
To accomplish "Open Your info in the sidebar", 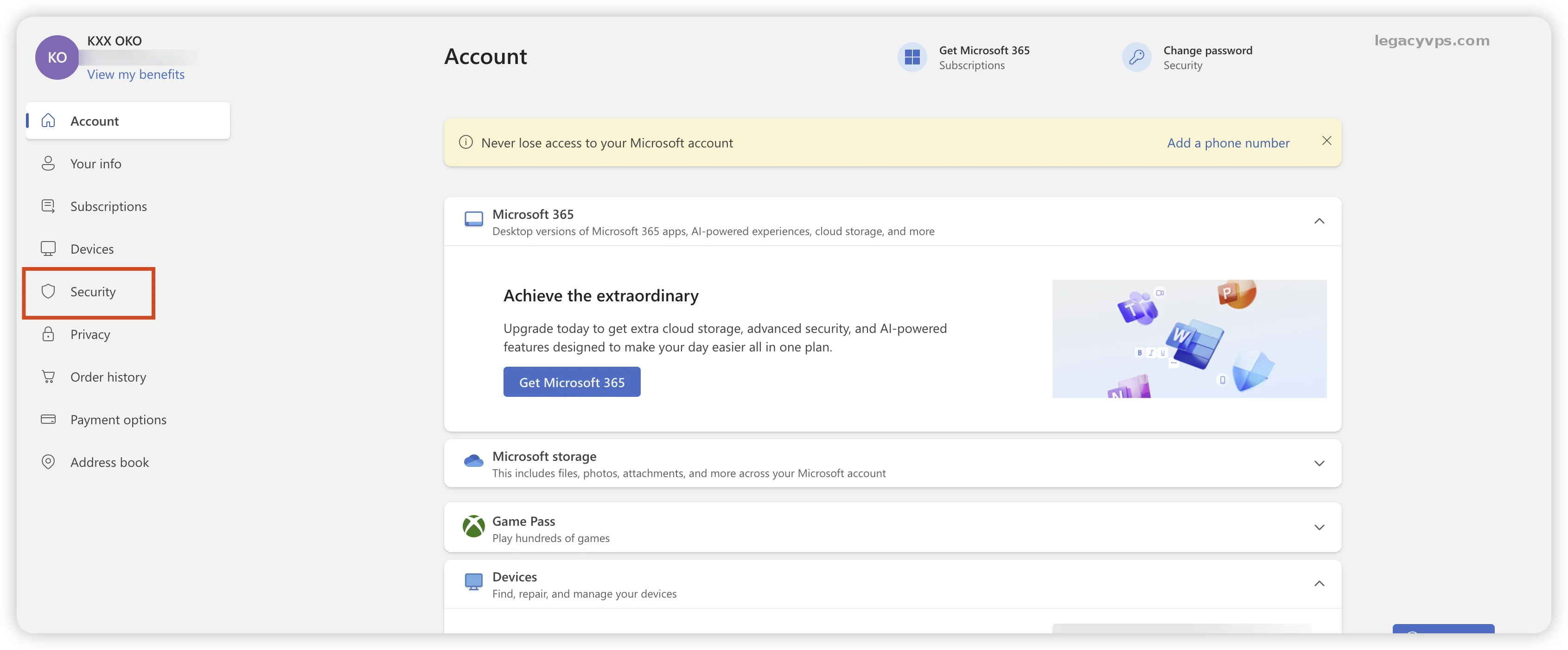I will coord(96,164).
